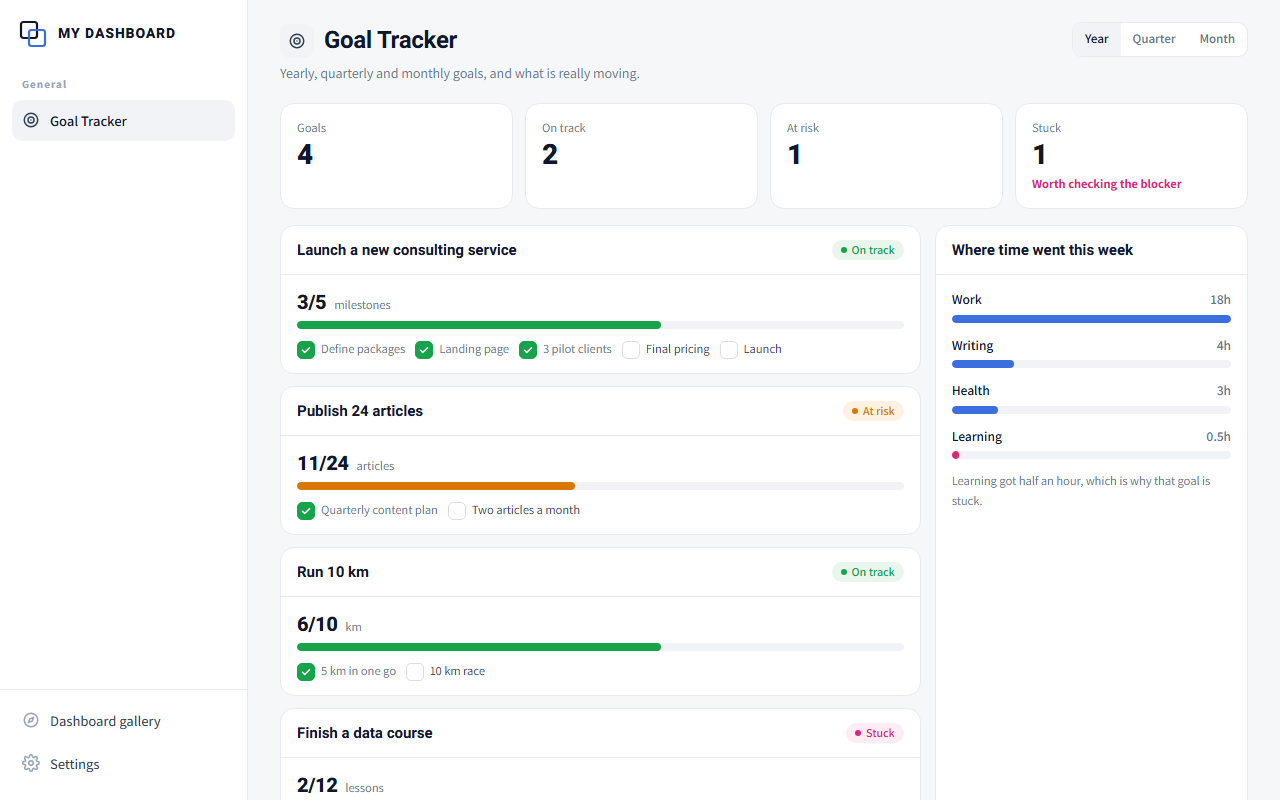Viewport: 1280px width, 800px height.
Task: Click the Publish 24 articles progress bar
Action: point(600,486)
